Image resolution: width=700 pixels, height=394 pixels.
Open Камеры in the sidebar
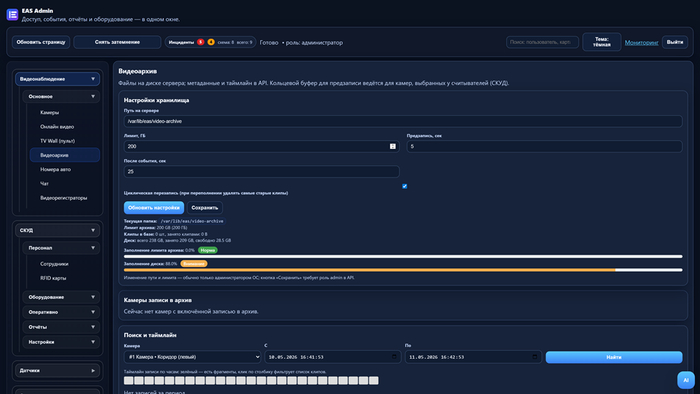click(65, 112)
